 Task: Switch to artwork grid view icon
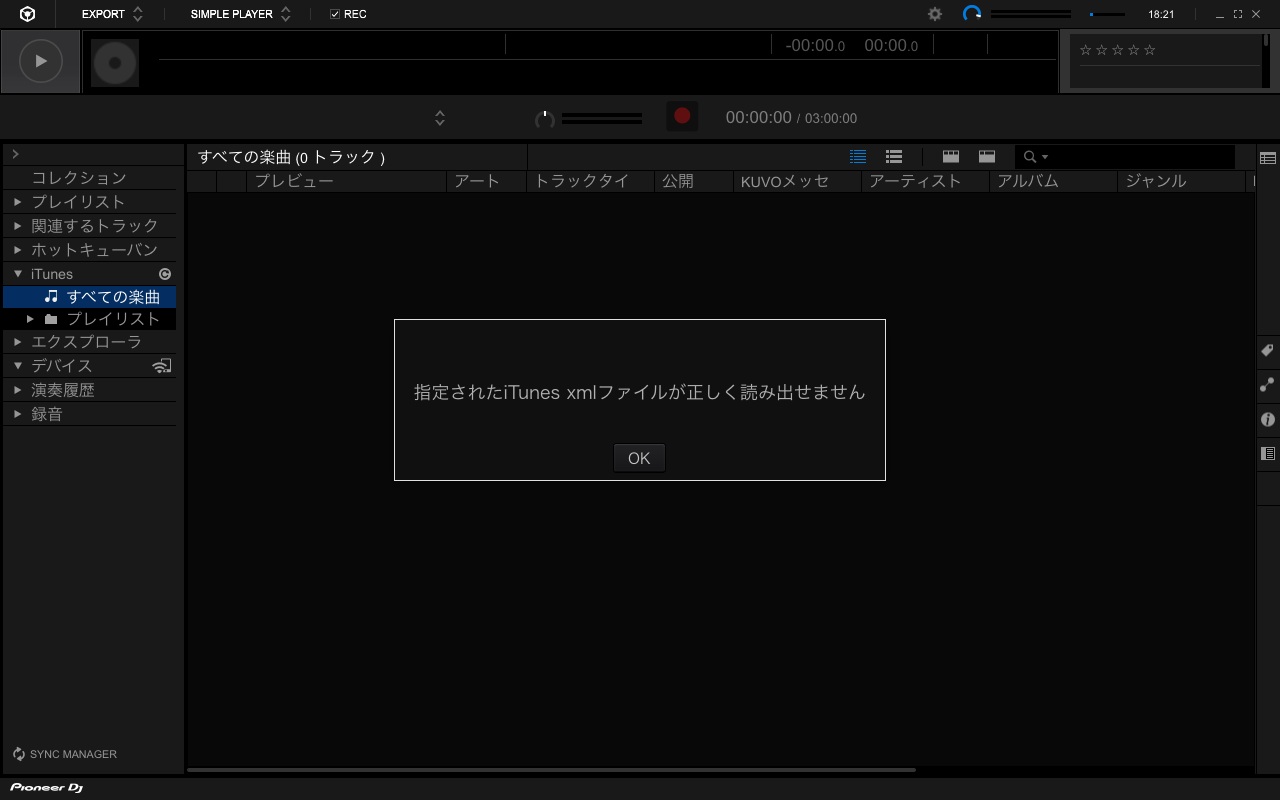tap(951, 156)
